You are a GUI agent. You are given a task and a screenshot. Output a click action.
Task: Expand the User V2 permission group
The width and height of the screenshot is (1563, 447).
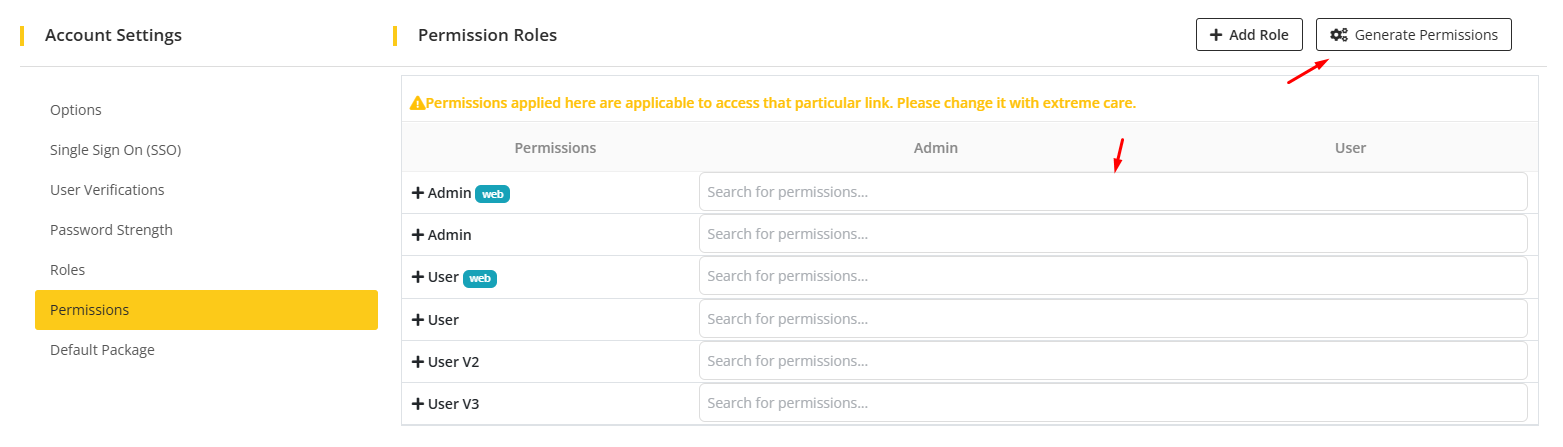[418, 362]
